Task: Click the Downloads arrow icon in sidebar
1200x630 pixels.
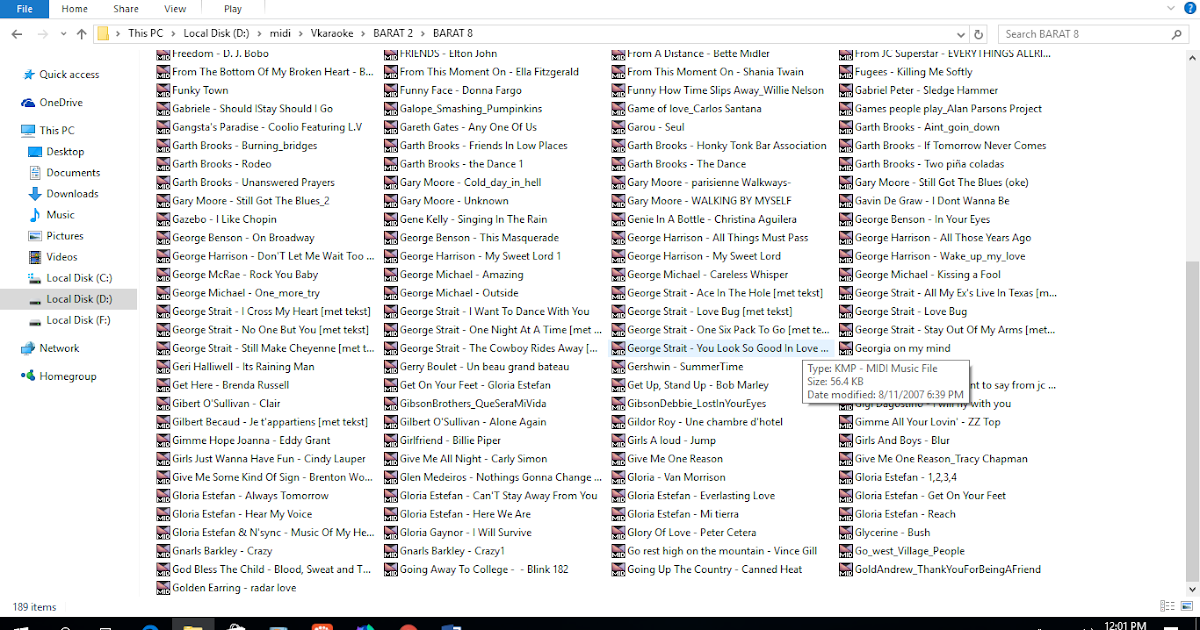Action: pos(35,194)
